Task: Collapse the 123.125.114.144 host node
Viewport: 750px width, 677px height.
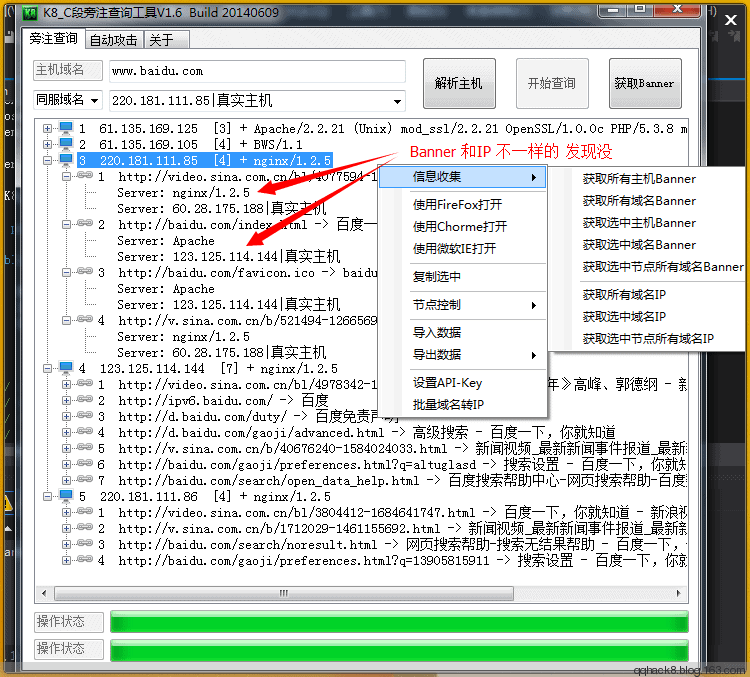Action: click(47, 368)
